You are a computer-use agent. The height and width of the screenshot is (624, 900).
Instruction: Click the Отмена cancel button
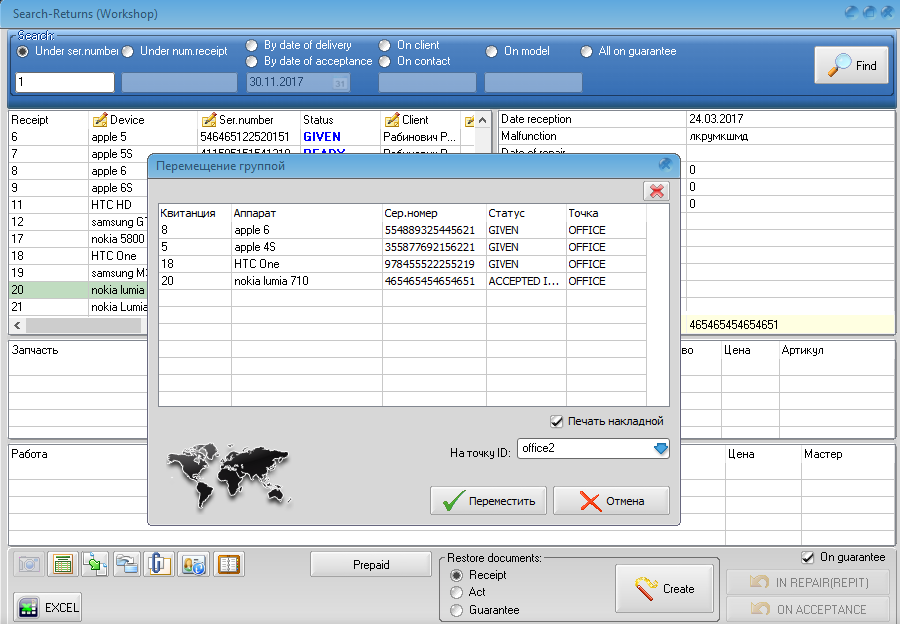[x=611, y=501]
